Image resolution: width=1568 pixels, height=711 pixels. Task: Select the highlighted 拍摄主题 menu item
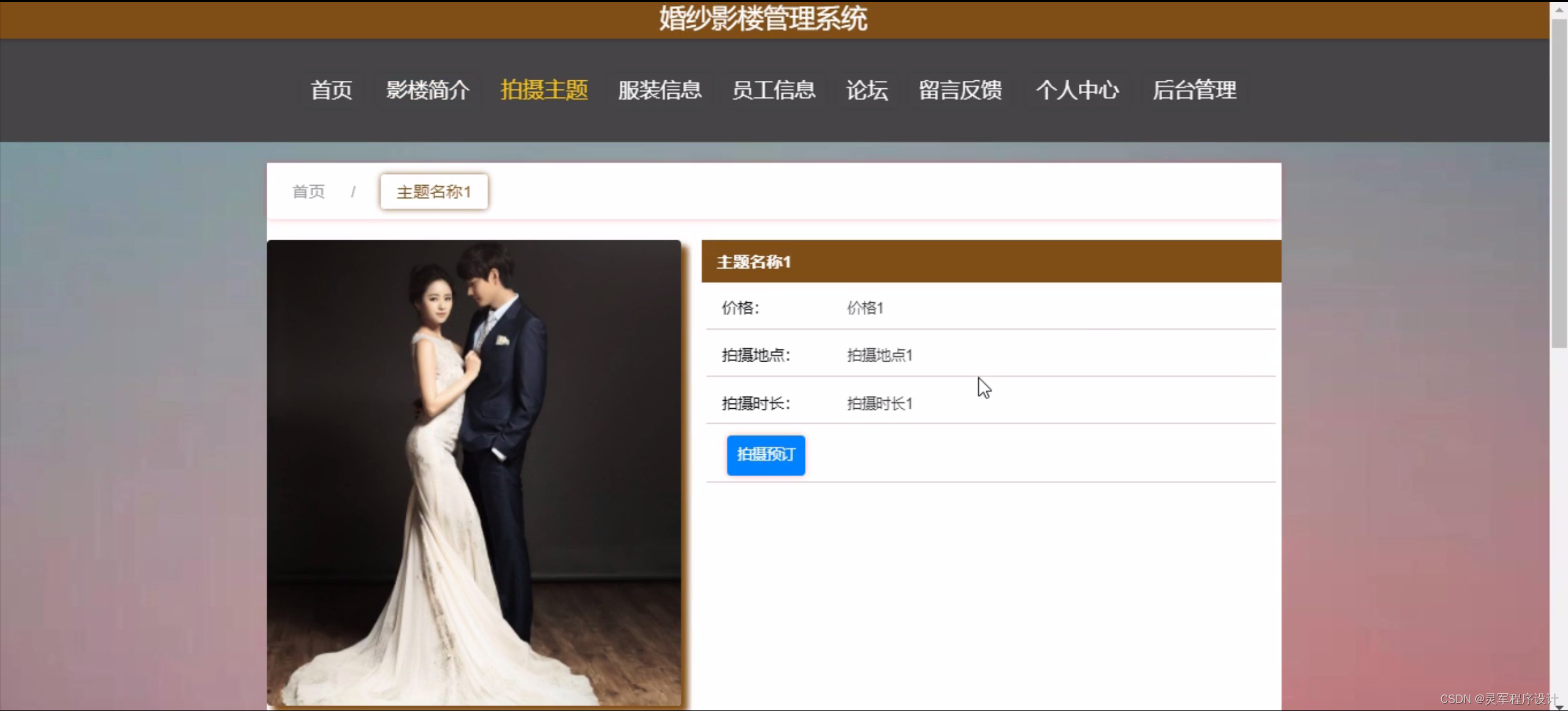544,90
